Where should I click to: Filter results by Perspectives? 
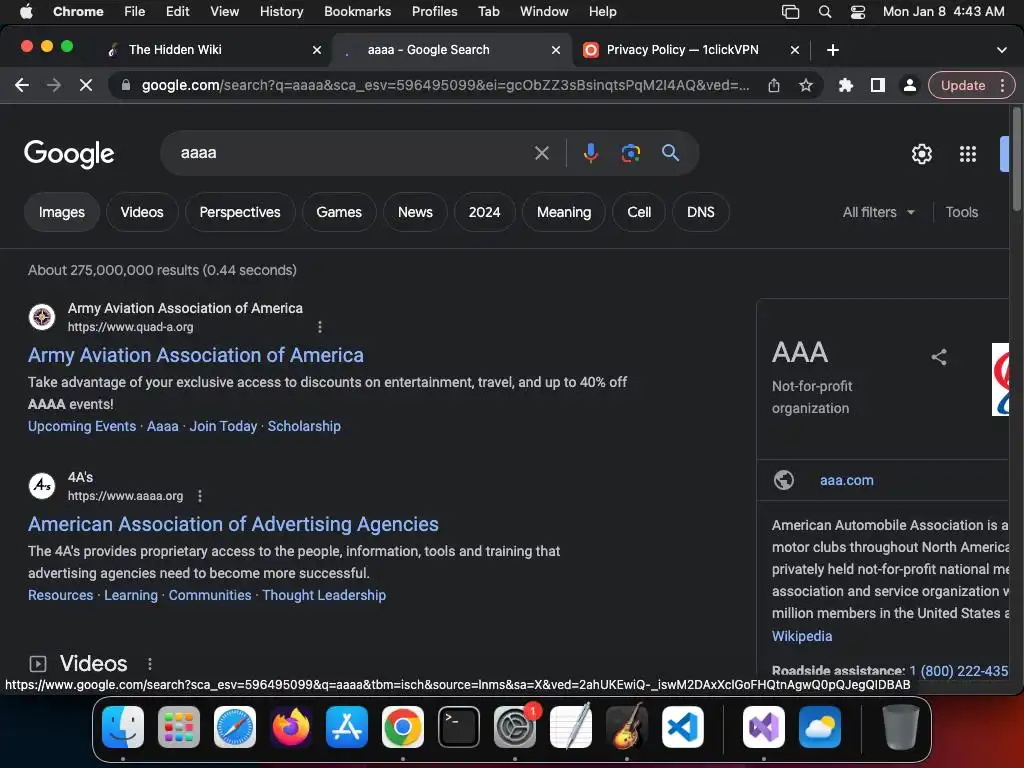pos(240,212)
